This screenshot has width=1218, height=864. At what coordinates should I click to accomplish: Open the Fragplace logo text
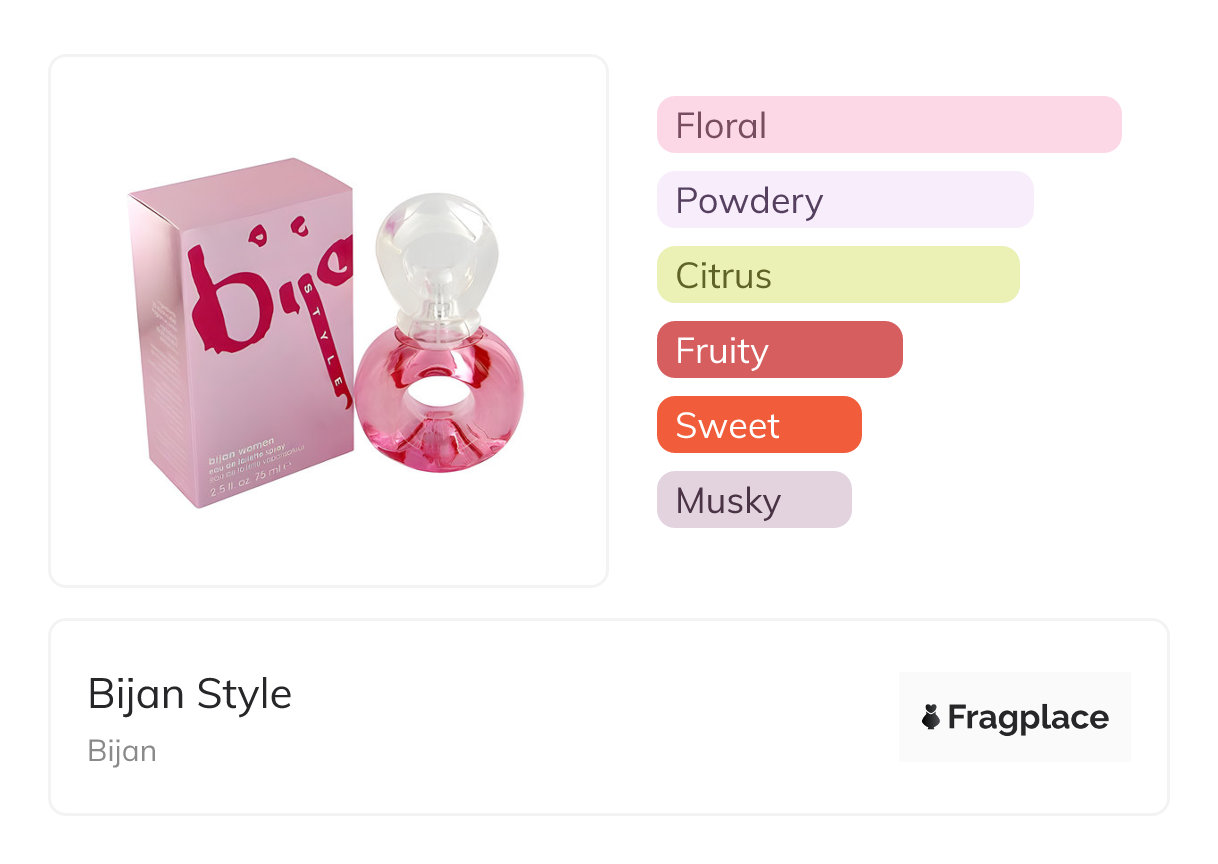[x=1028, y=717]
